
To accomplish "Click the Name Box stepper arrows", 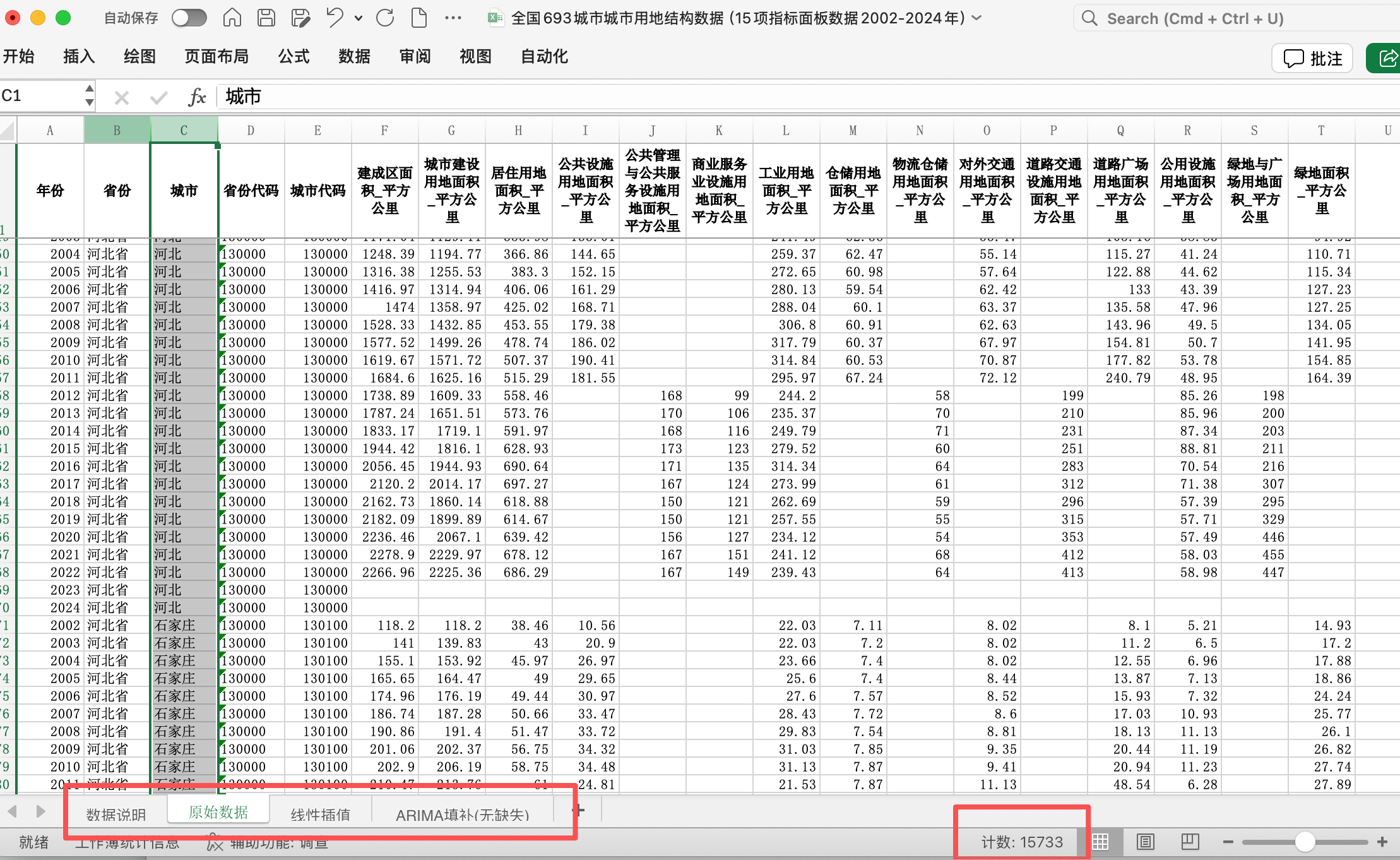I will pyautogui.click(x=90, y=95).
